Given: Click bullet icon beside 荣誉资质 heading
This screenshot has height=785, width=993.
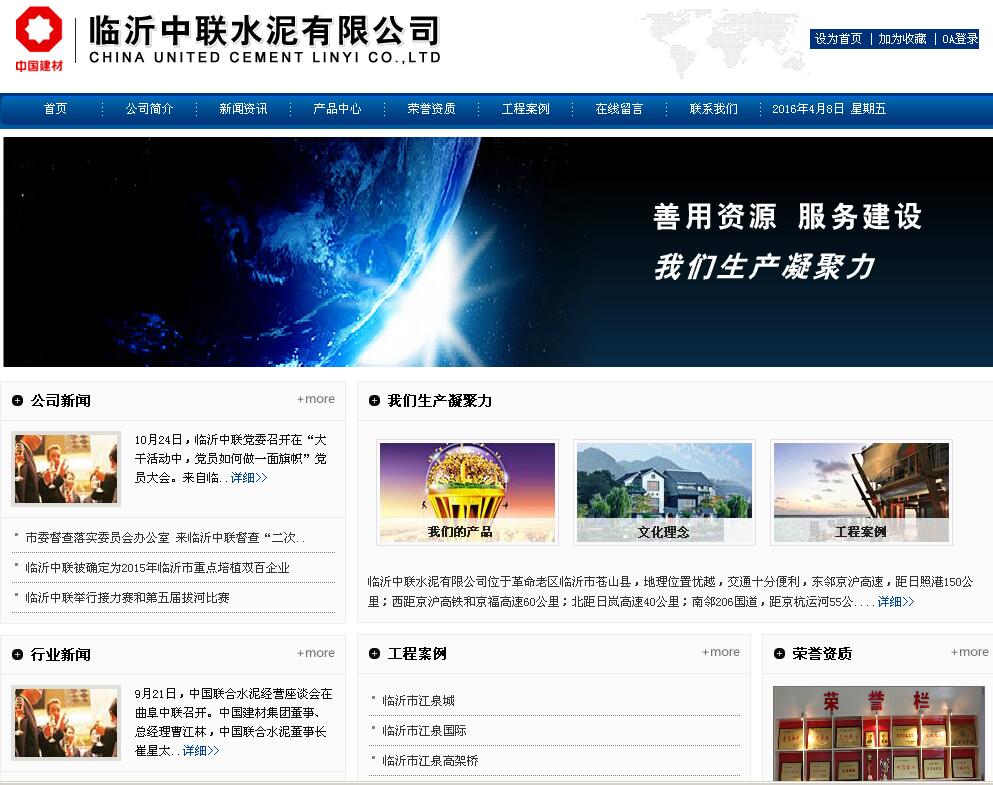Looking at the screenshot, I should [x=780, y=654].
